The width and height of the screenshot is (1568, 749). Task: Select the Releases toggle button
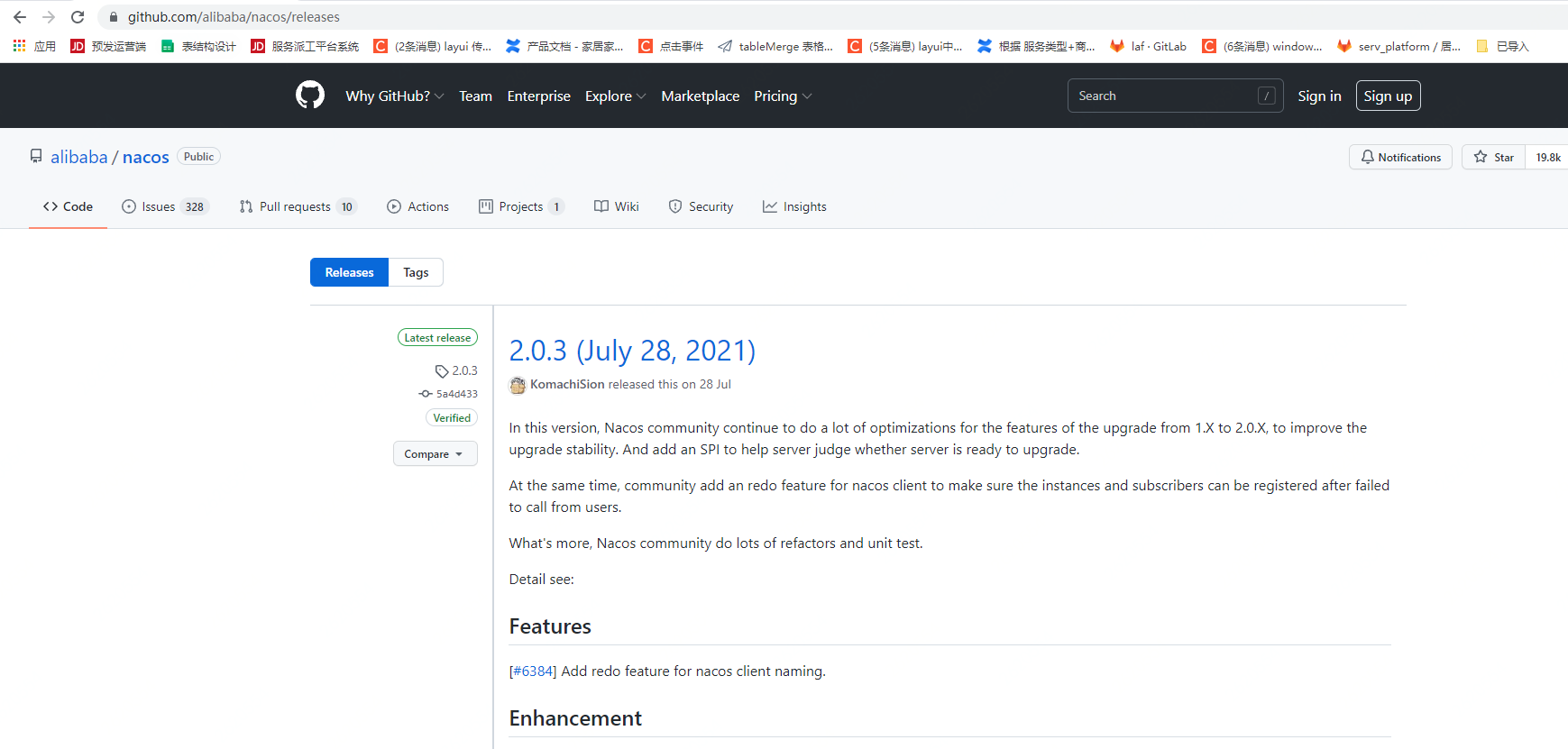[x=349, y=272]
